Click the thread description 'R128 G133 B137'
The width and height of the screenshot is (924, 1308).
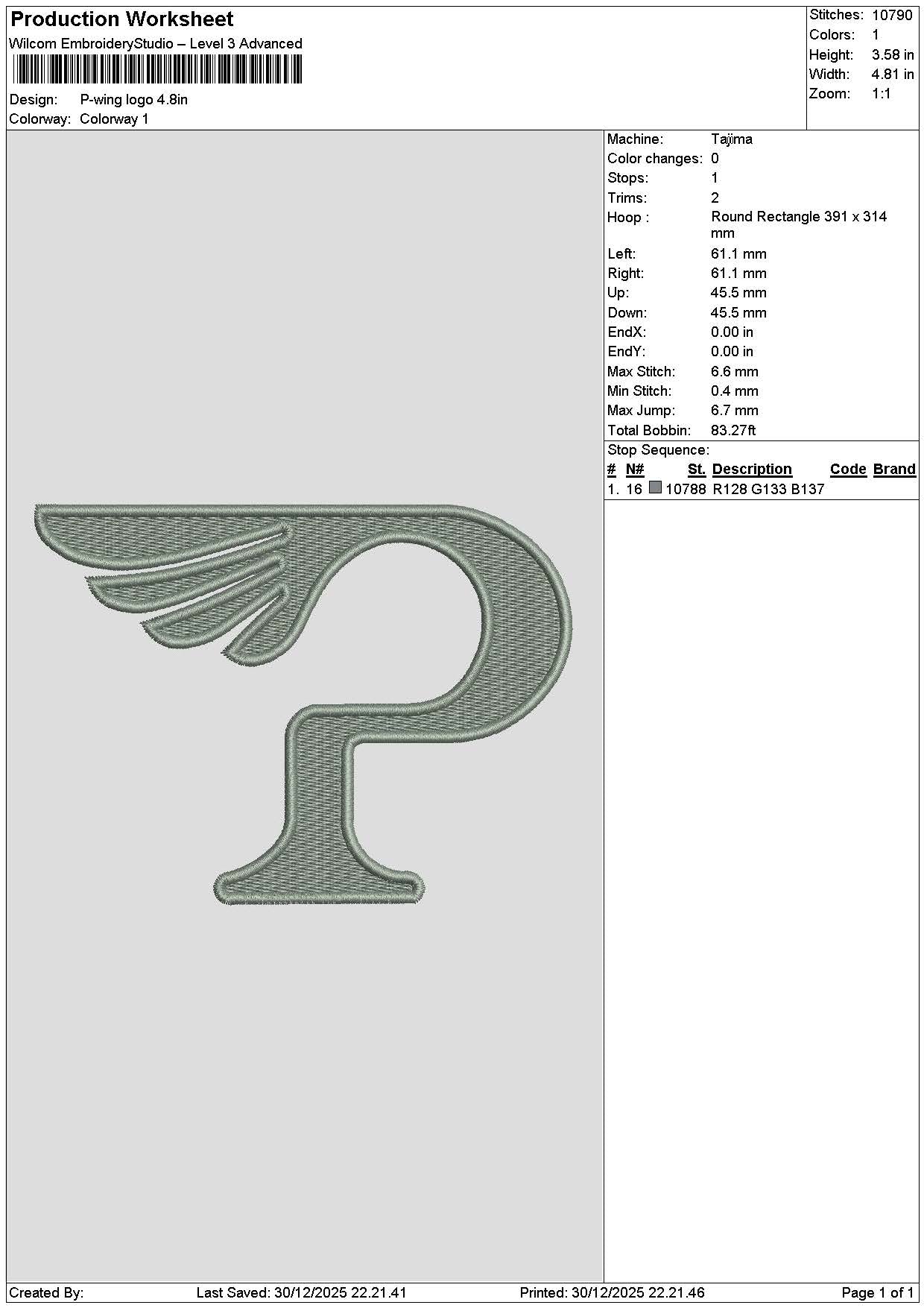point(768,490)
